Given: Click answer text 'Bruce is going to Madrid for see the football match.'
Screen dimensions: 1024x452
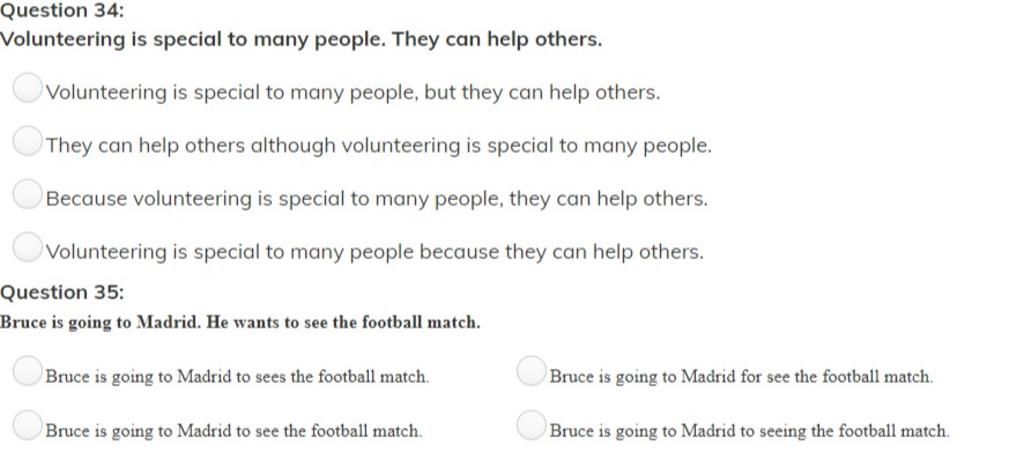Looking at the screenshot, I should tap(741, 377).
